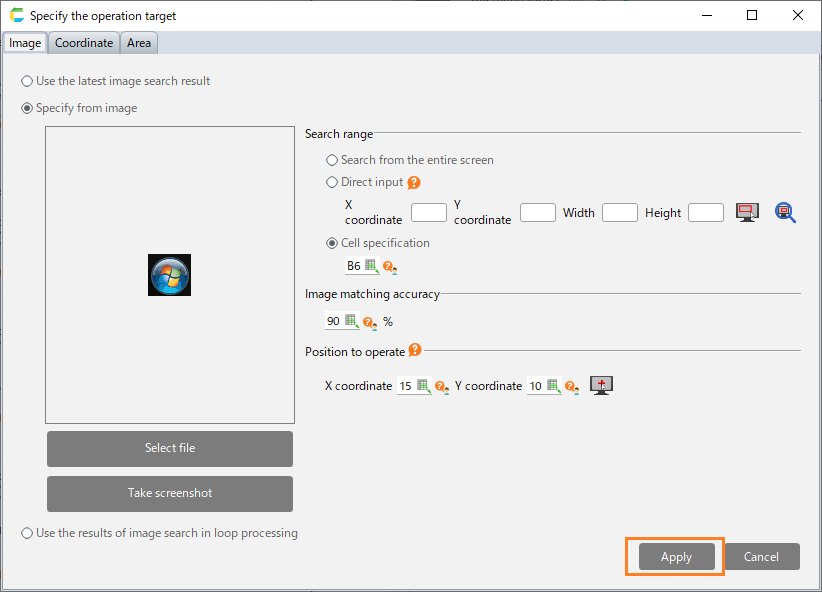
Task: Click cell picker icon in matching accuracy field
Action: click(351, 321)
